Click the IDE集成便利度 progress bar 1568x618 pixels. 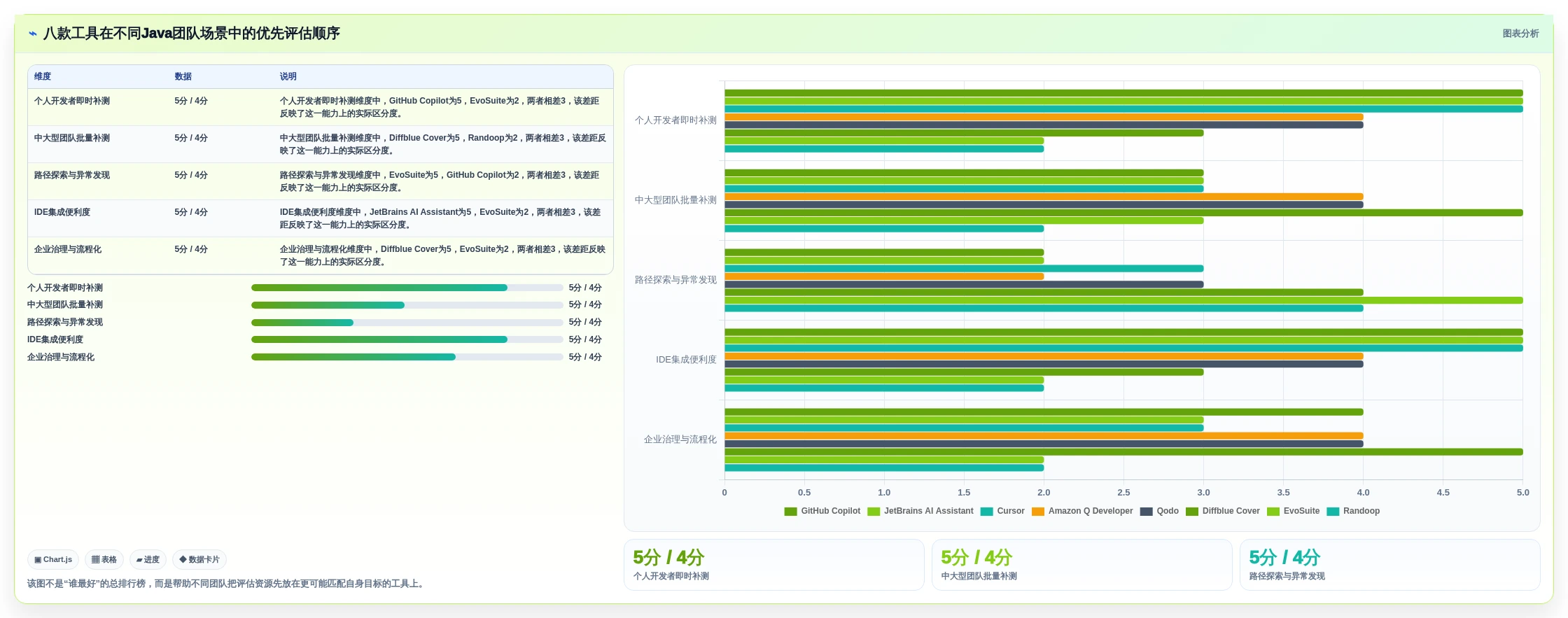point(407,339)
